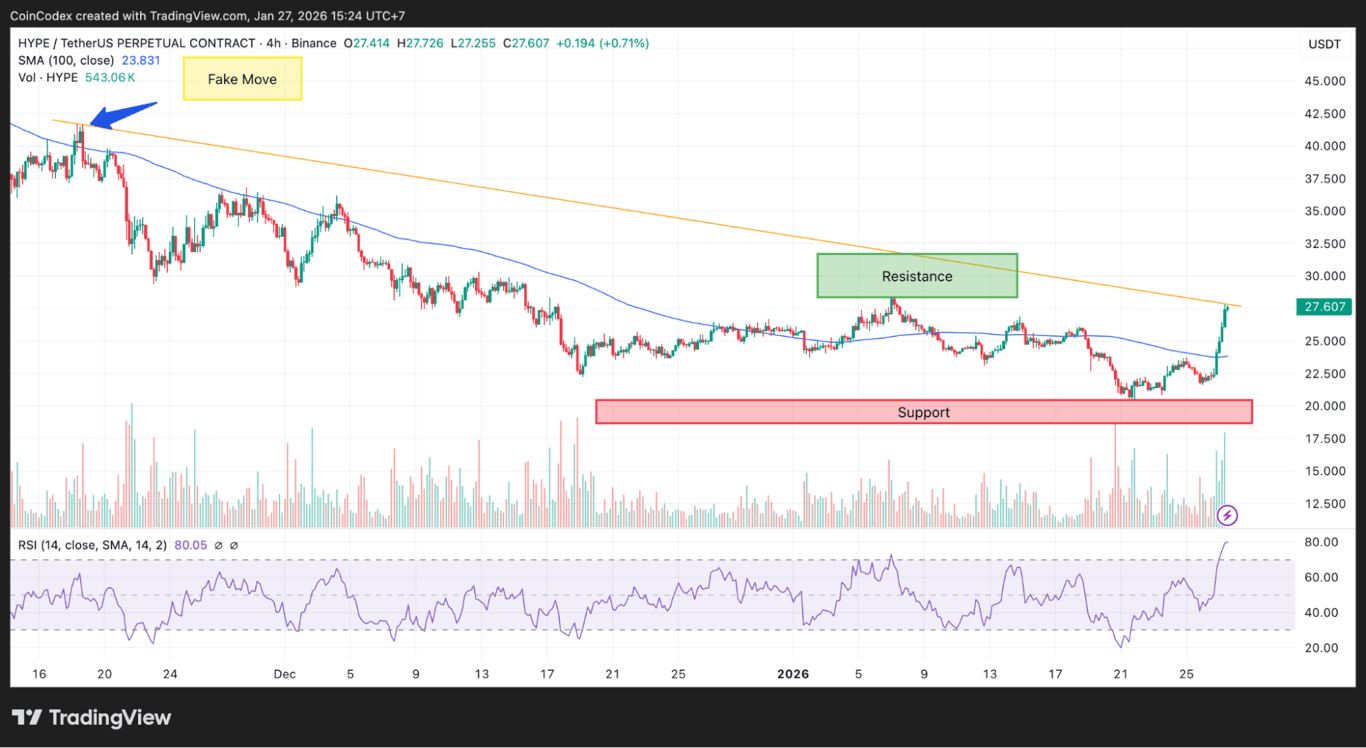Viewport: 1366px width, 748px height.
Task: Click the purple lightning bolt chart icon
Action: coord(1226,515)
